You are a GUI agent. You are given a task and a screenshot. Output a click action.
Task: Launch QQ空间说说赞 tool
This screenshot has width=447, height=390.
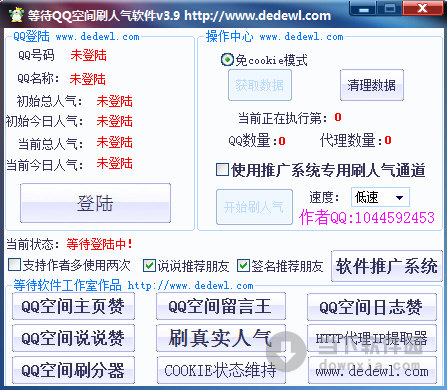point(73,338)
